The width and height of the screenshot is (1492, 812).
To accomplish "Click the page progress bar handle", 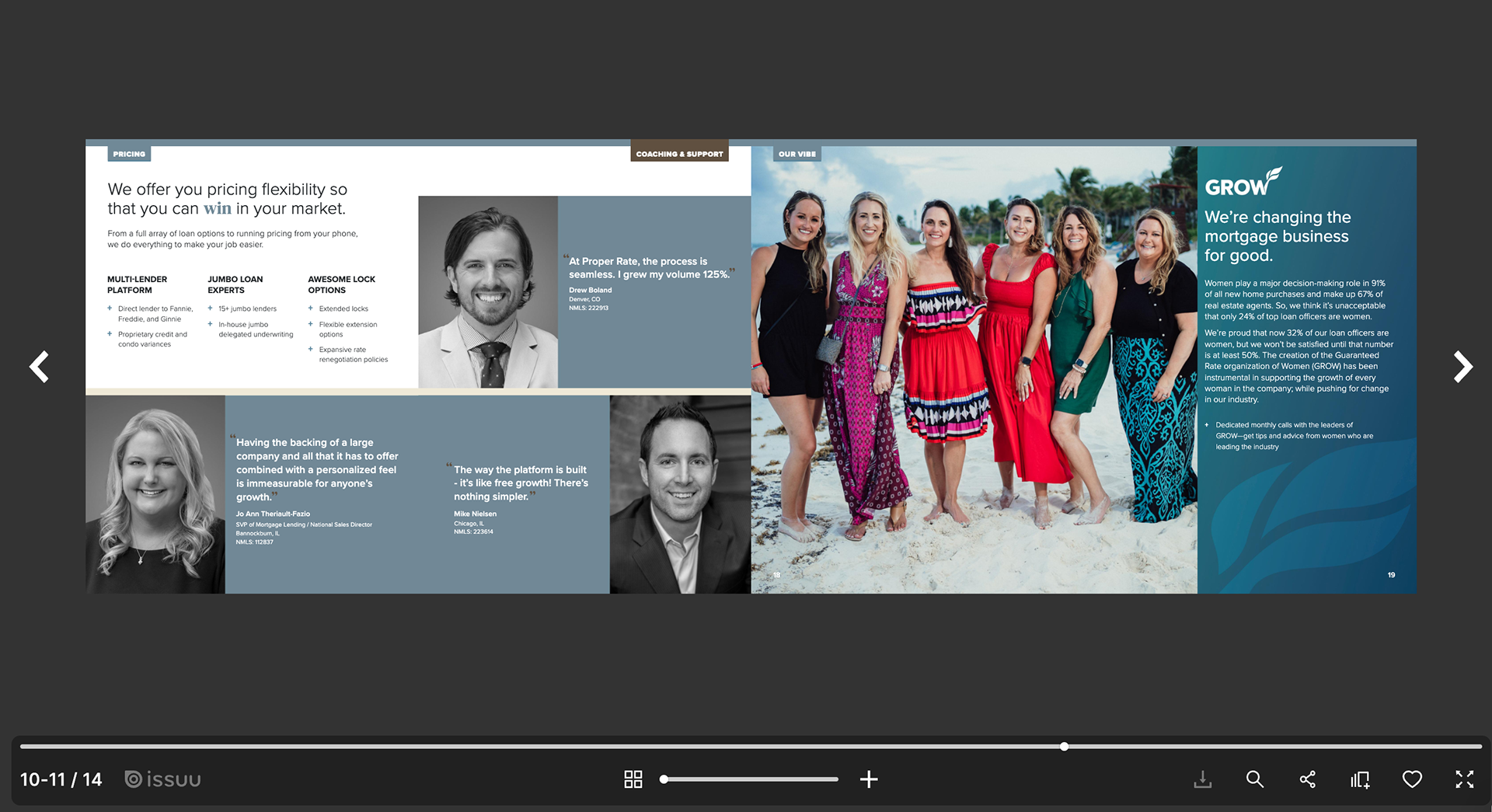I will pyautogui.click(x=1064, y=747).
